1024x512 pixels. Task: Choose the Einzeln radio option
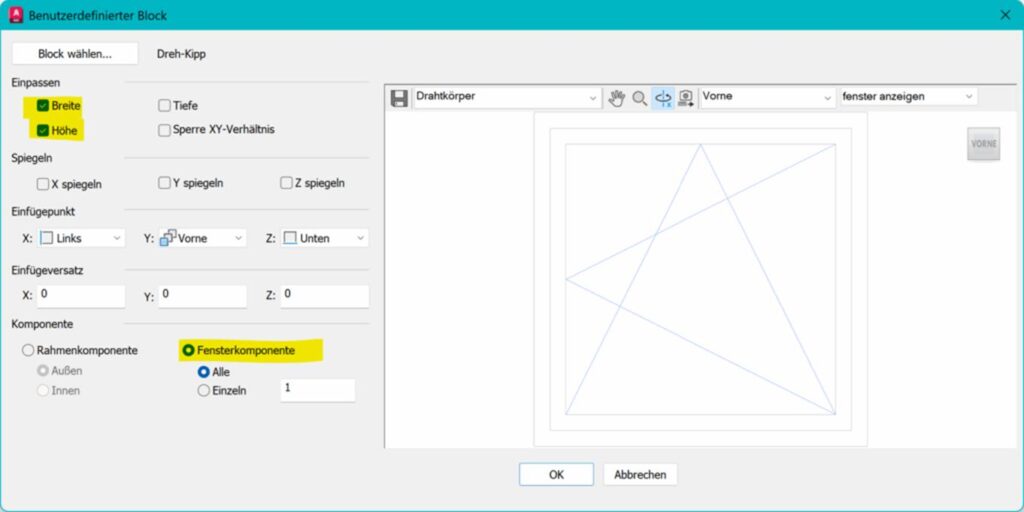[204, 391]
